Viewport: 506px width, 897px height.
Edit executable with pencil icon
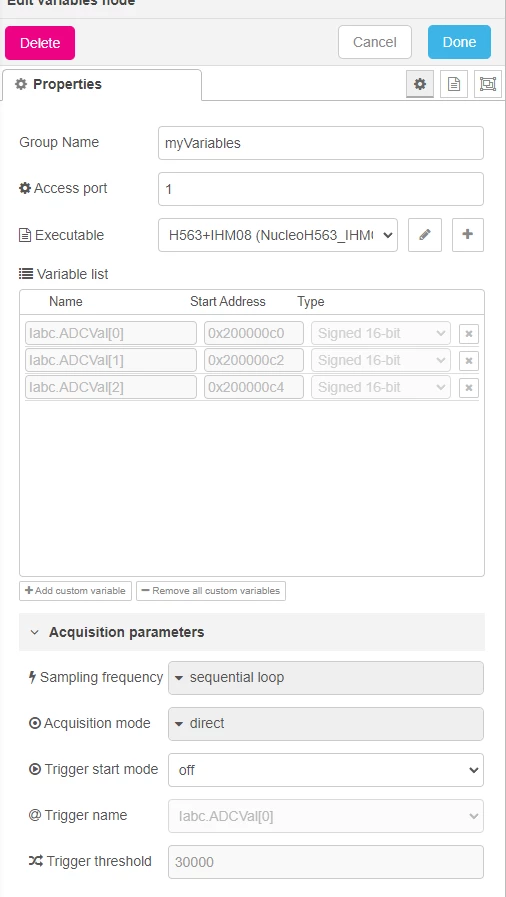pos(425,235)
